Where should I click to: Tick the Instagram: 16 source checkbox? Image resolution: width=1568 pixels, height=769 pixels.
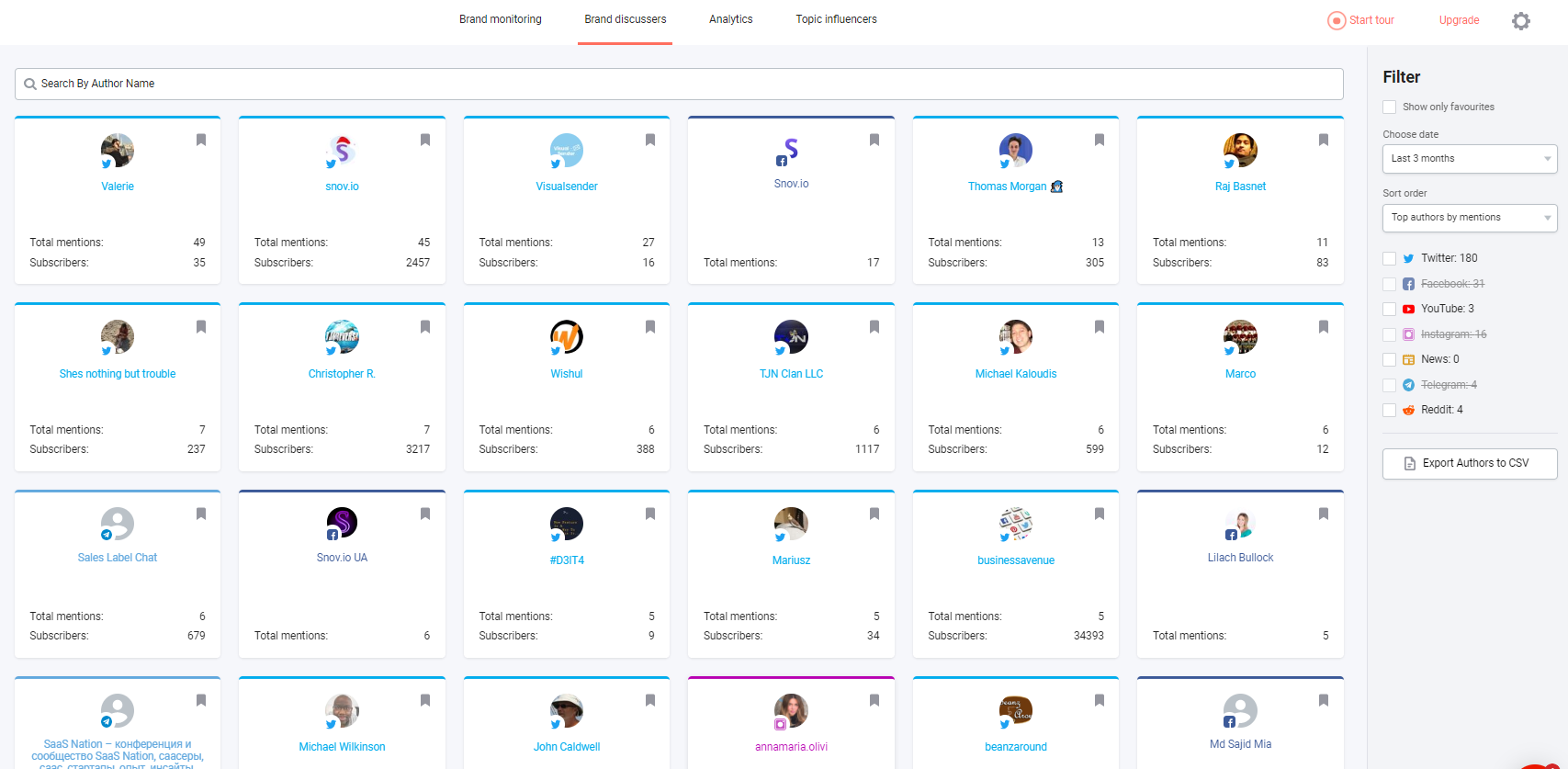pyautogui.click(x=1390, y=334)
